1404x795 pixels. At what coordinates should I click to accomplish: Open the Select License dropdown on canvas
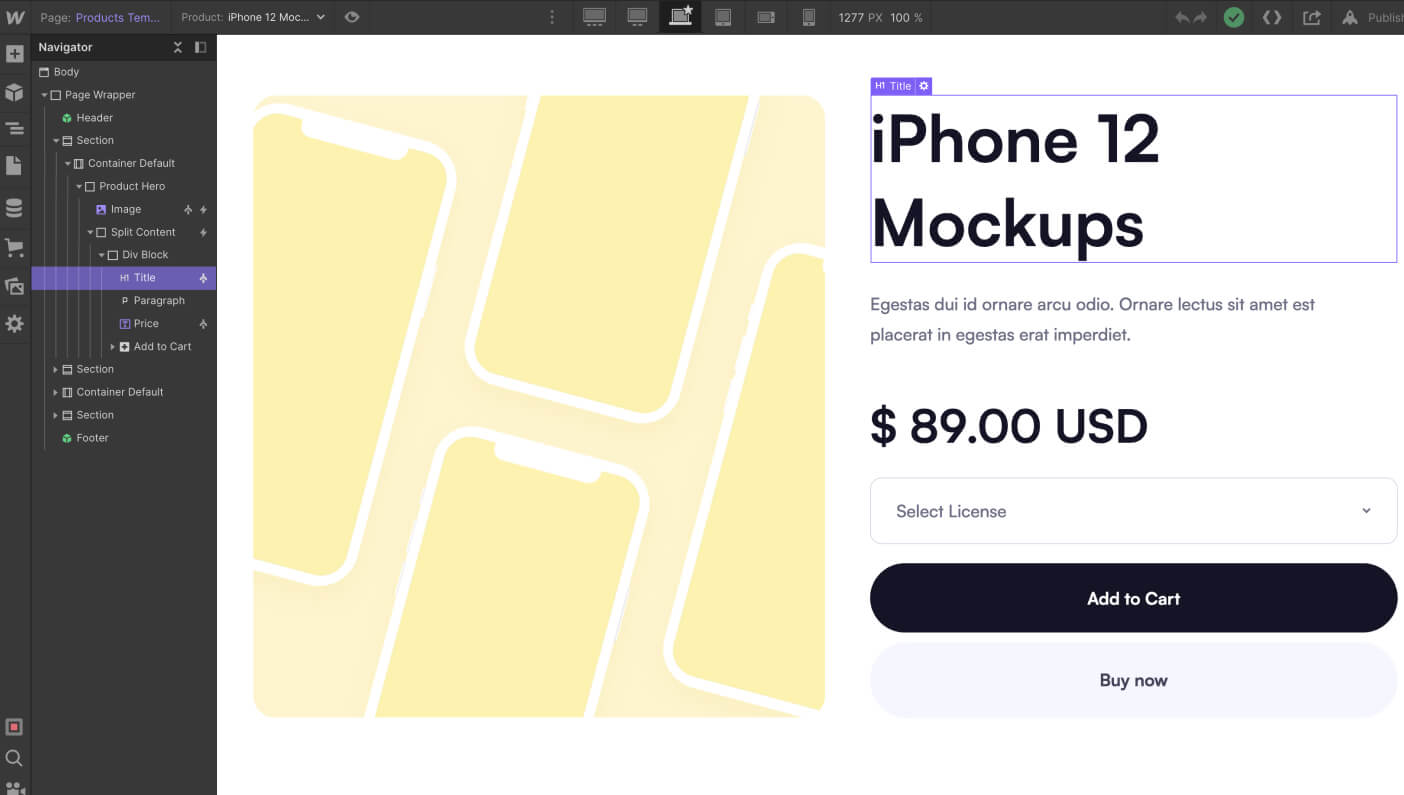[x=1134, y=510]
